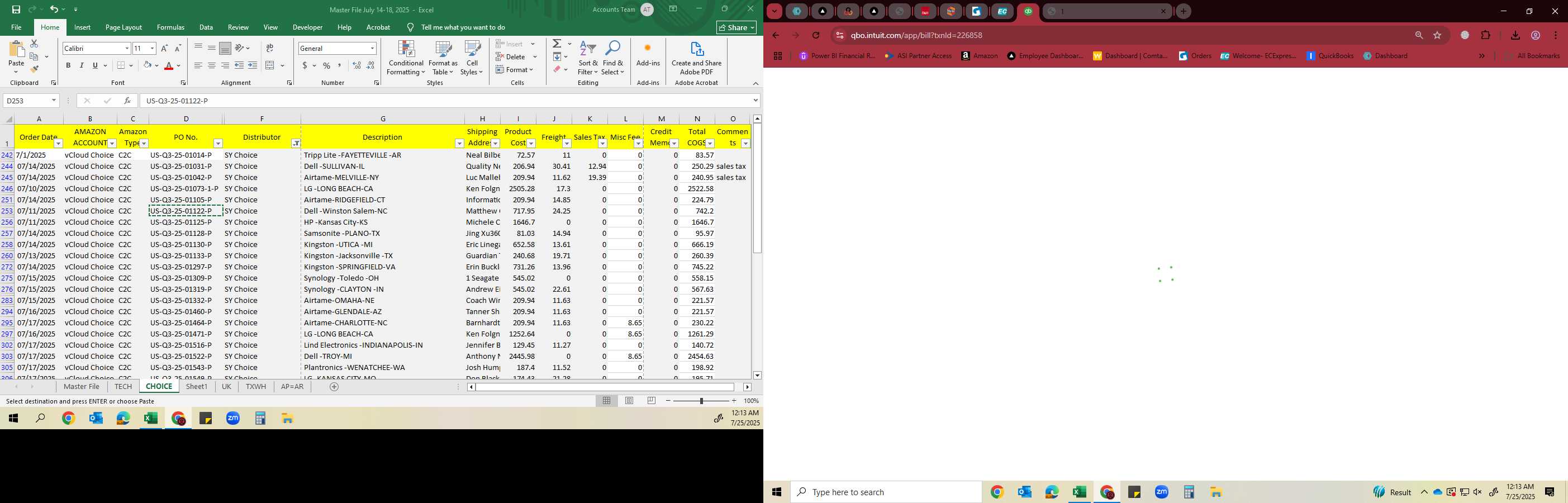The image size is (1568, 503).
Task: Toggle Page Break Preview in Excel status bar
Action: [652, 401]
